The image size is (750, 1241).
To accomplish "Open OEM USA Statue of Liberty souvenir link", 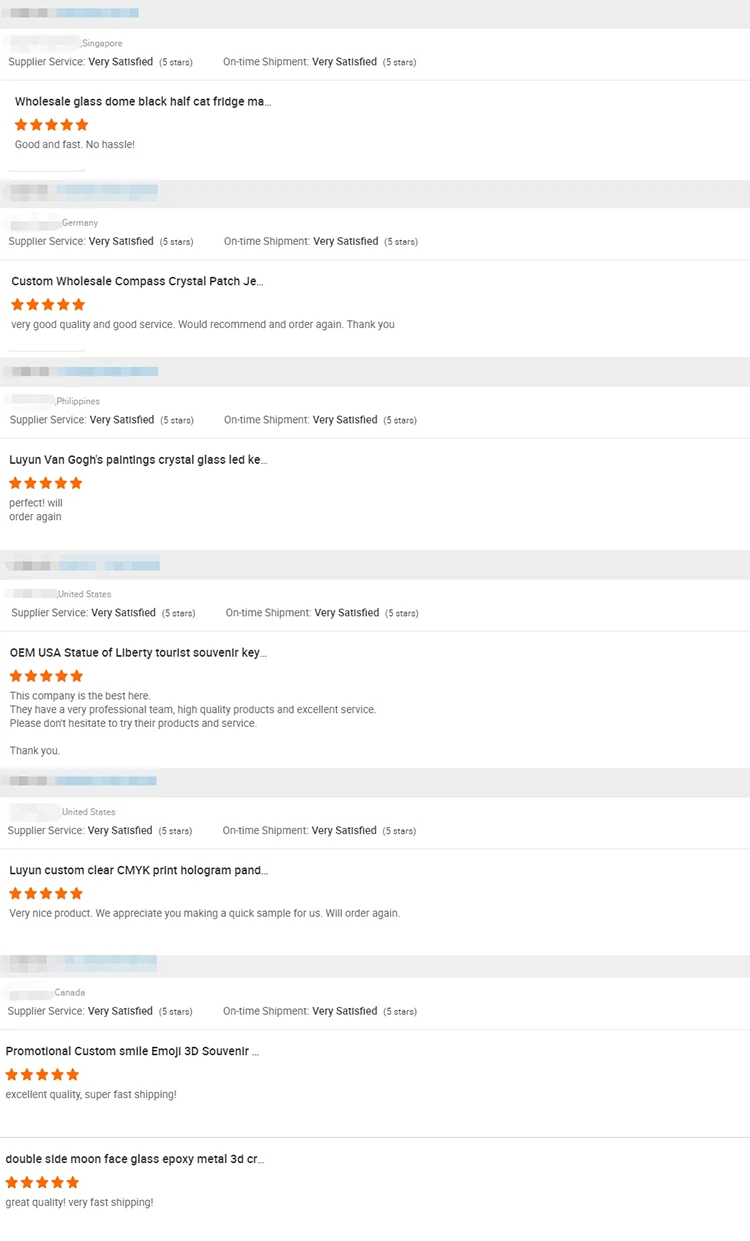I will [138, 653].
